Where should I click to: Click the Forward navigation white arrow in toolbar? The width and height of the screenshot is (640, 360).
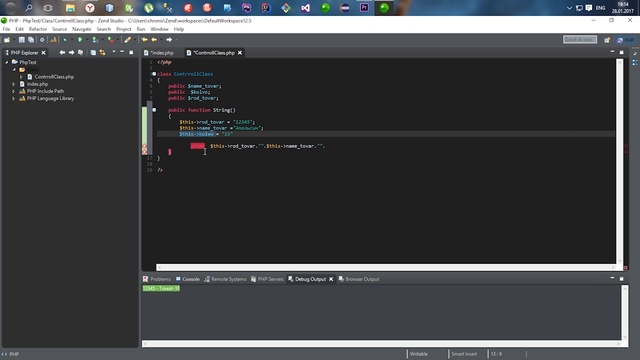click(x=169, y=40)
